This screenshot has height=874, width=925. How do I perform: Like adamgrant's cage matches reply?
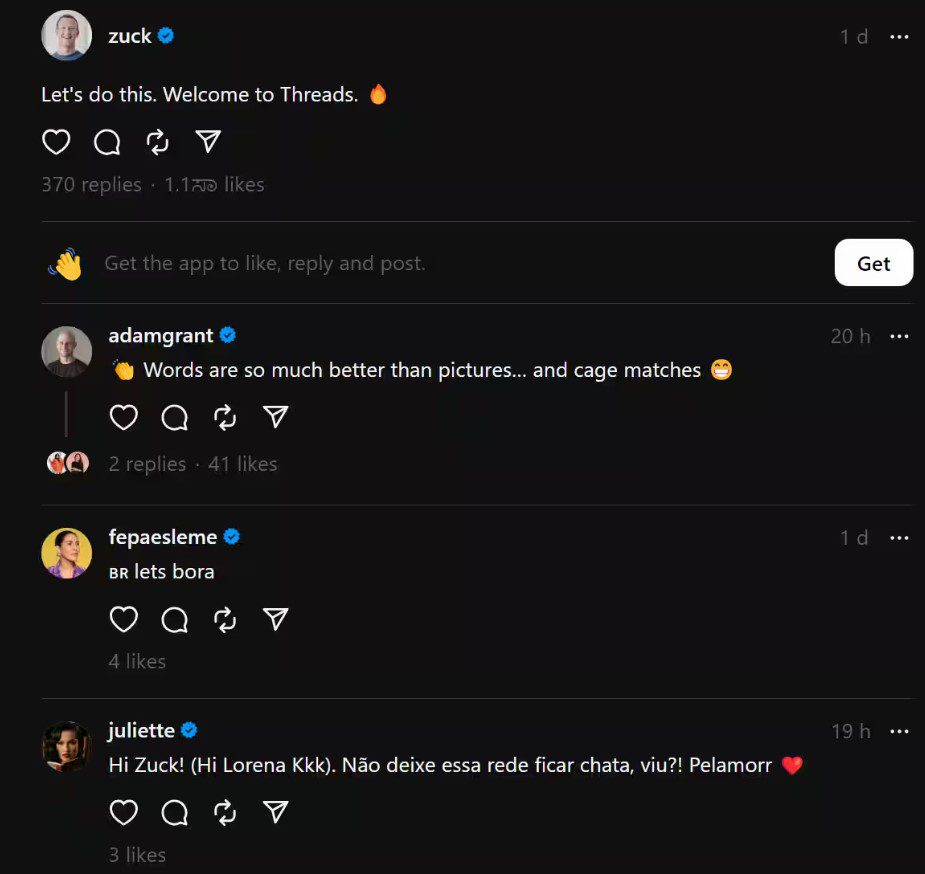[x=124, y=418]
